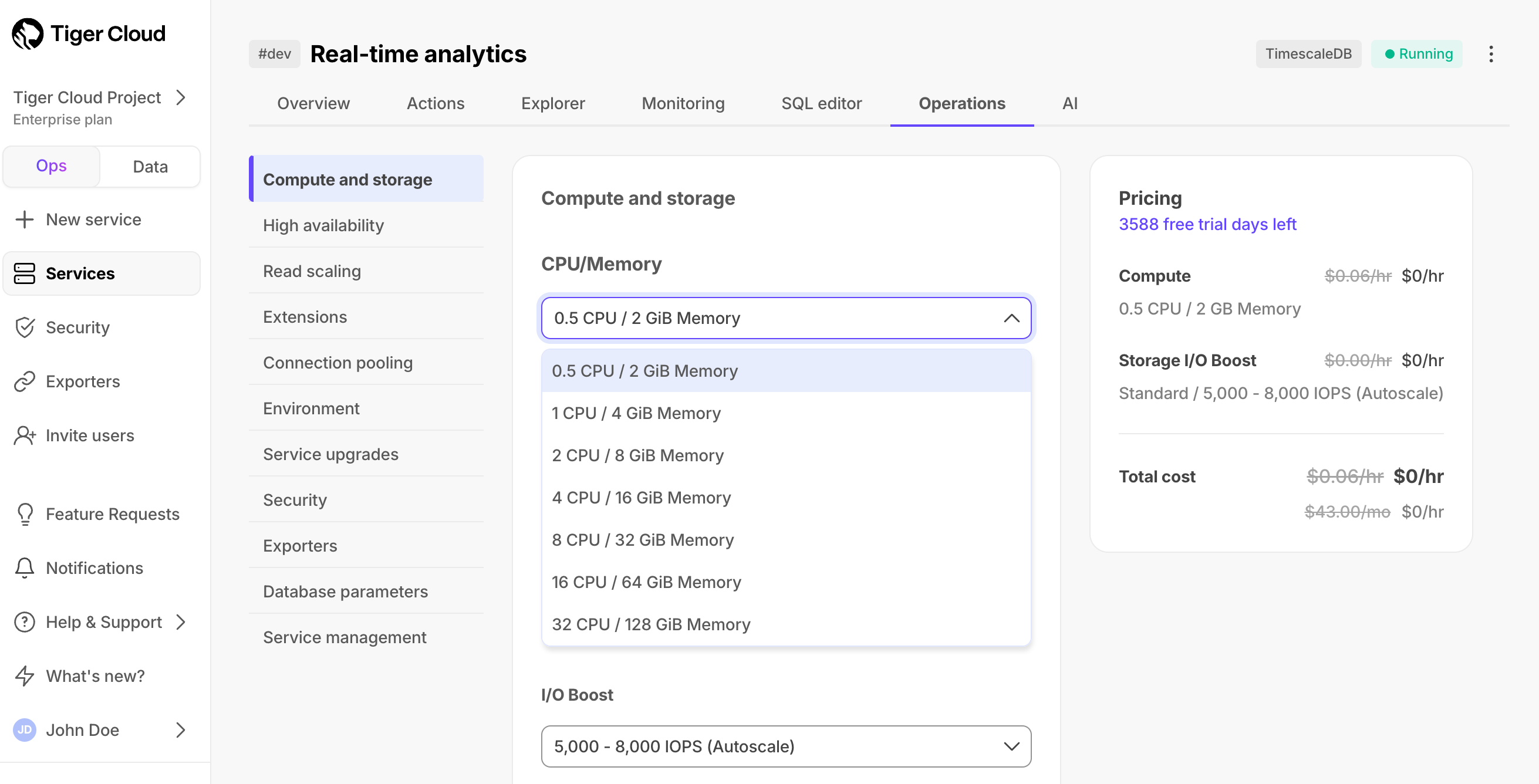The width and height of the screenshot is (1539, 784).
Task: Select Service management in operations menu
Action: [366, 637]
